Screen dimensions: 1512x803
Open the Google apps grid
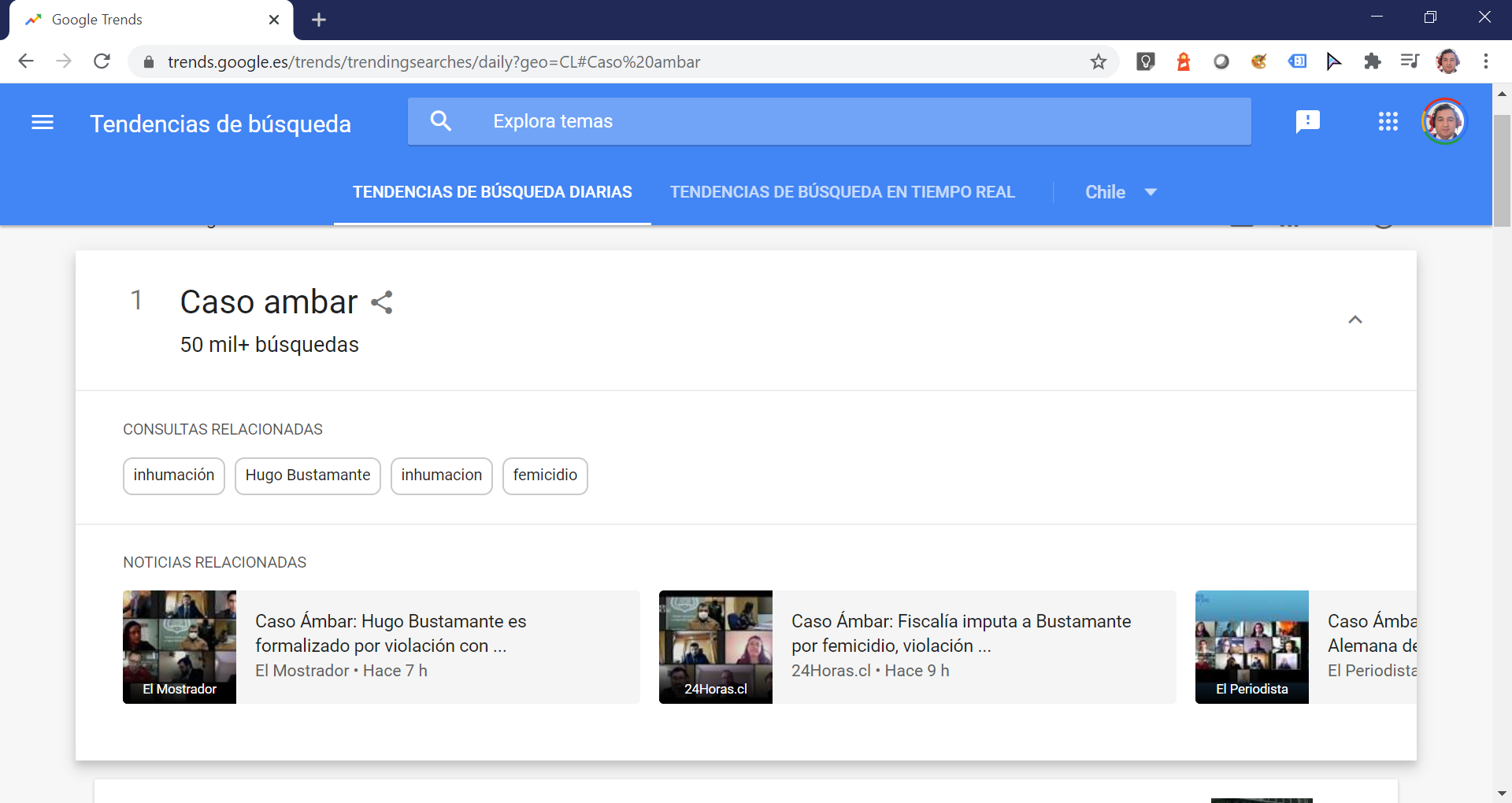click(1388, 121)
